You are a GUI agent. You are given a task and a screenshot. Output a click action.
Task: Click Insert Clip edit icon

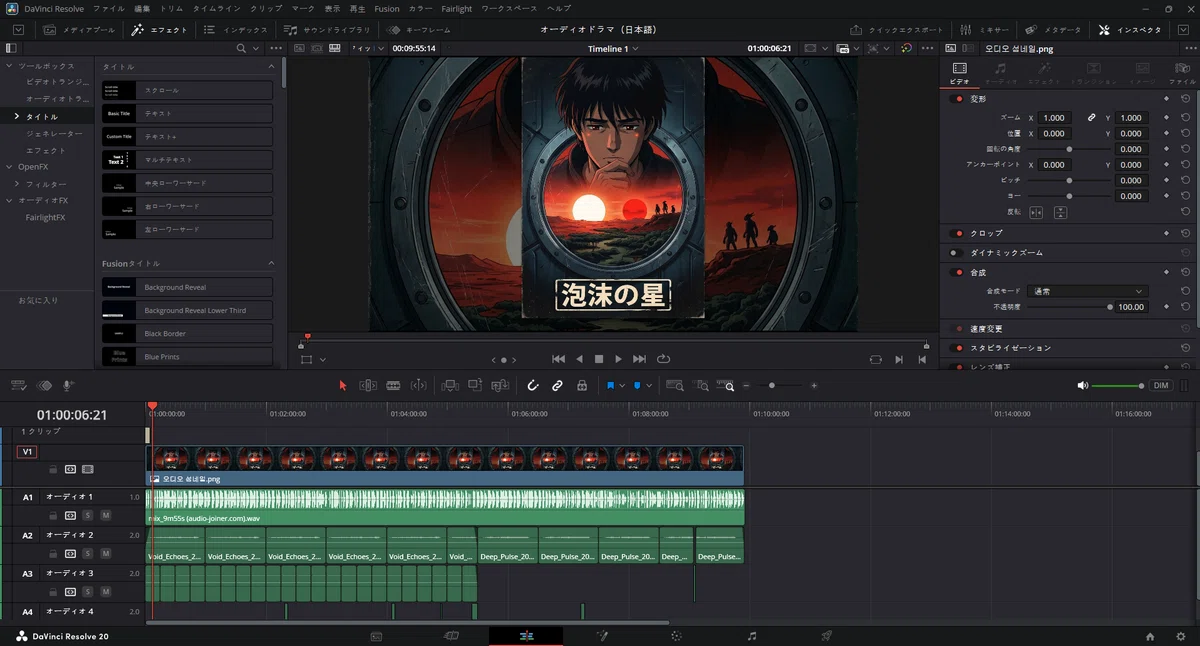[449, 385]
